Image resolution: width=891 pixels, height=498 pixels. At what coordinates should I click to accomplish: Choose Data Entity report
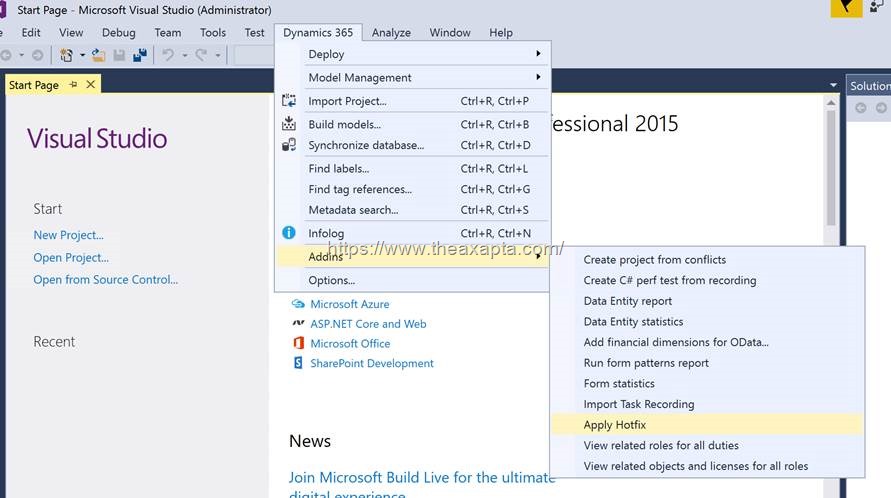click(x=707, y=301)
